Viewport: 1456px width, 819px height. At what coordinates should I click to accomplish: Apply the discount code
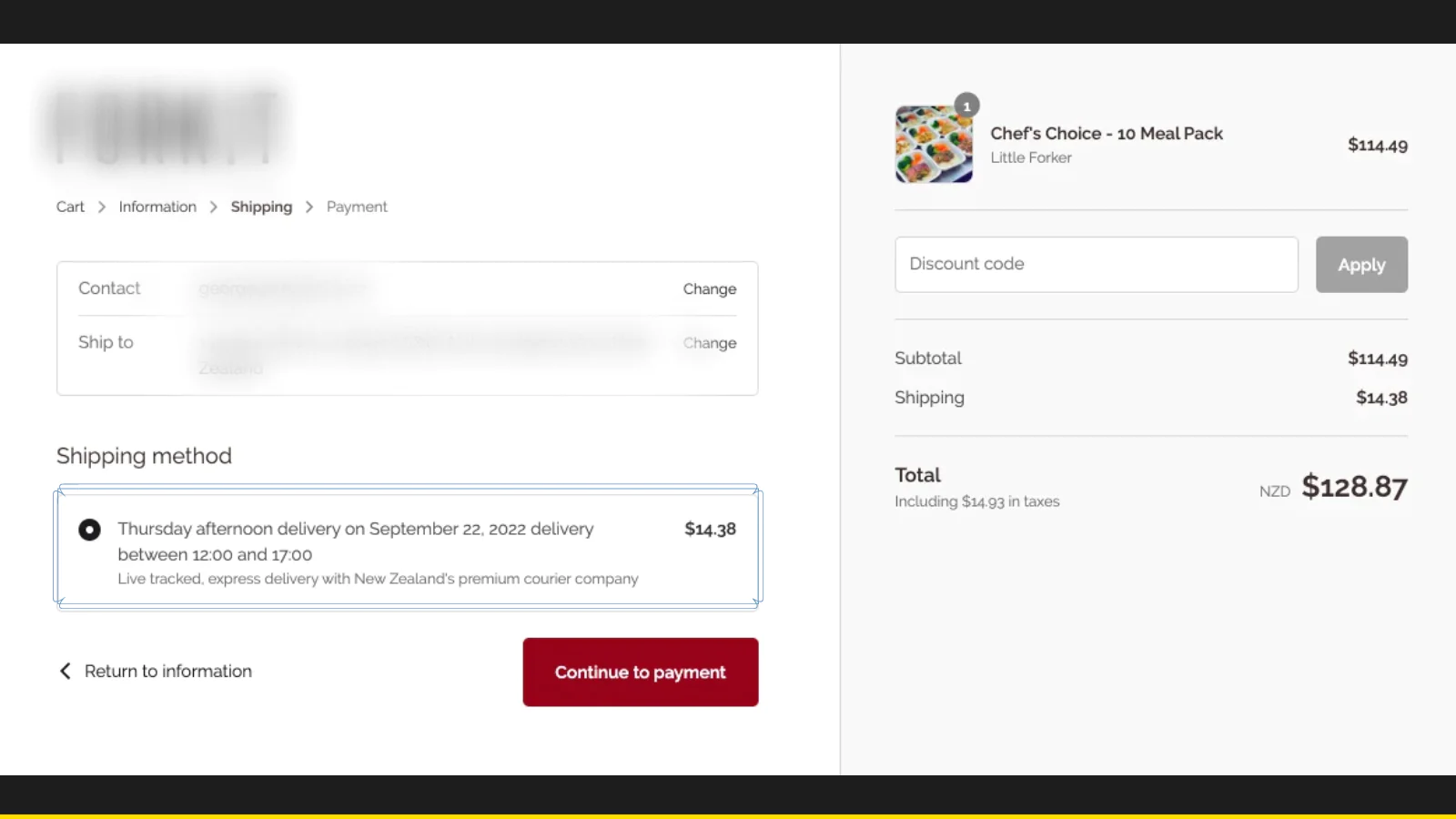click(1360, 265)
